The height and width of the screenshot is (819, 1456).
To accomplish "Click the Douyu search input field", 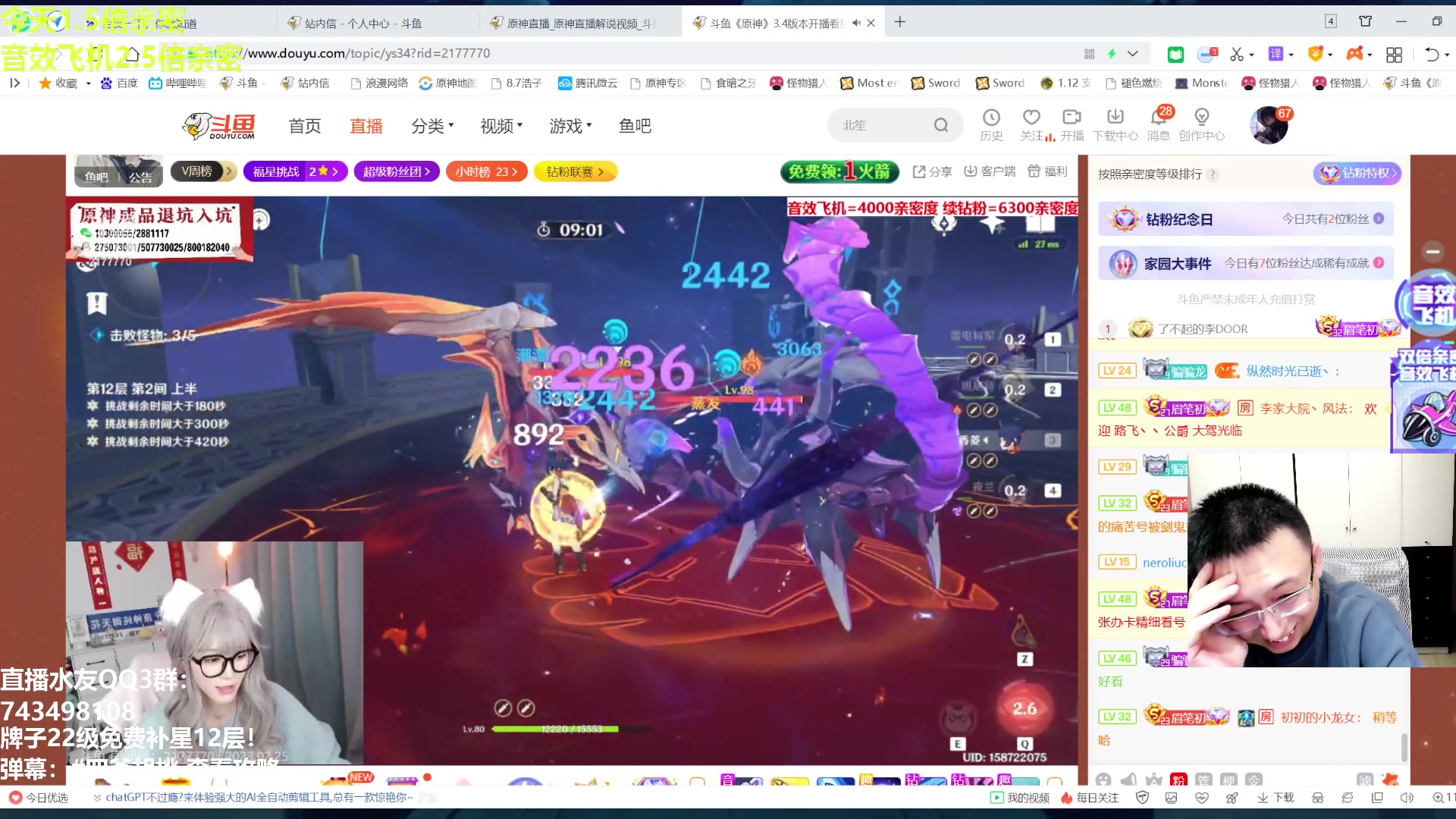I will click(x=883, y=125).
